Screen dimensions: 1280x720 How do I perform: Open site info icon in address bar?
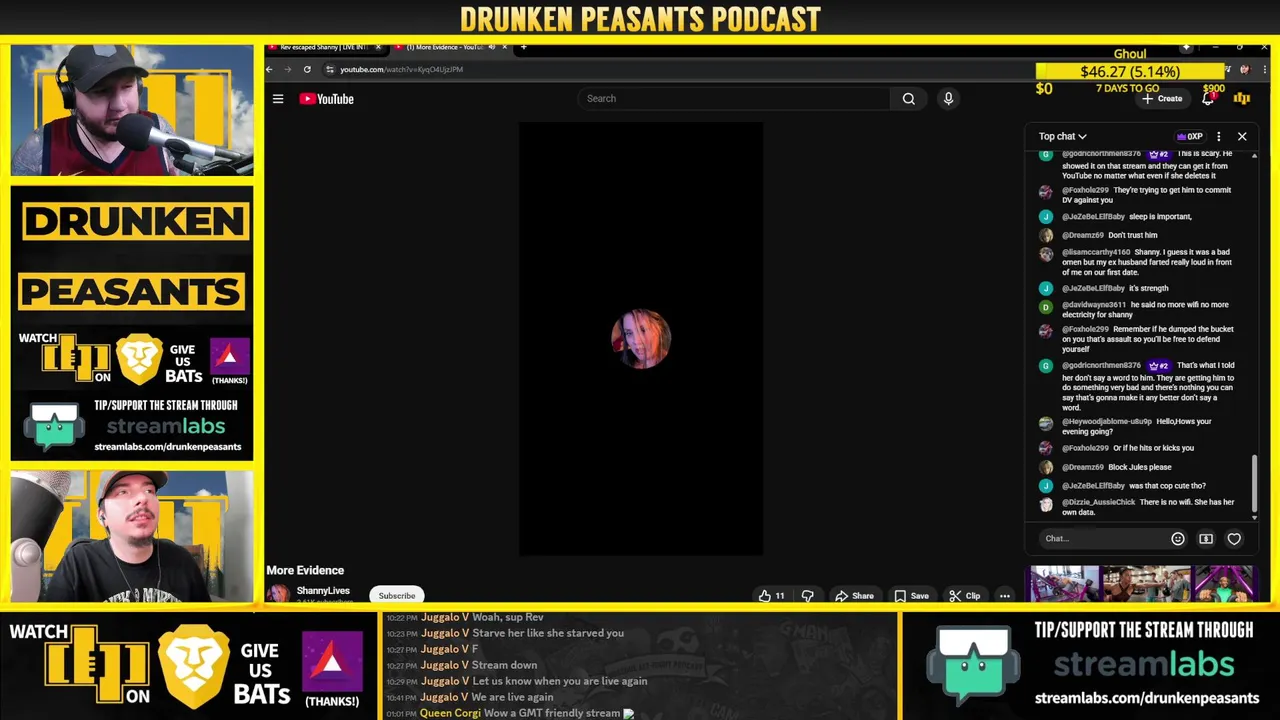click(330, 69)
